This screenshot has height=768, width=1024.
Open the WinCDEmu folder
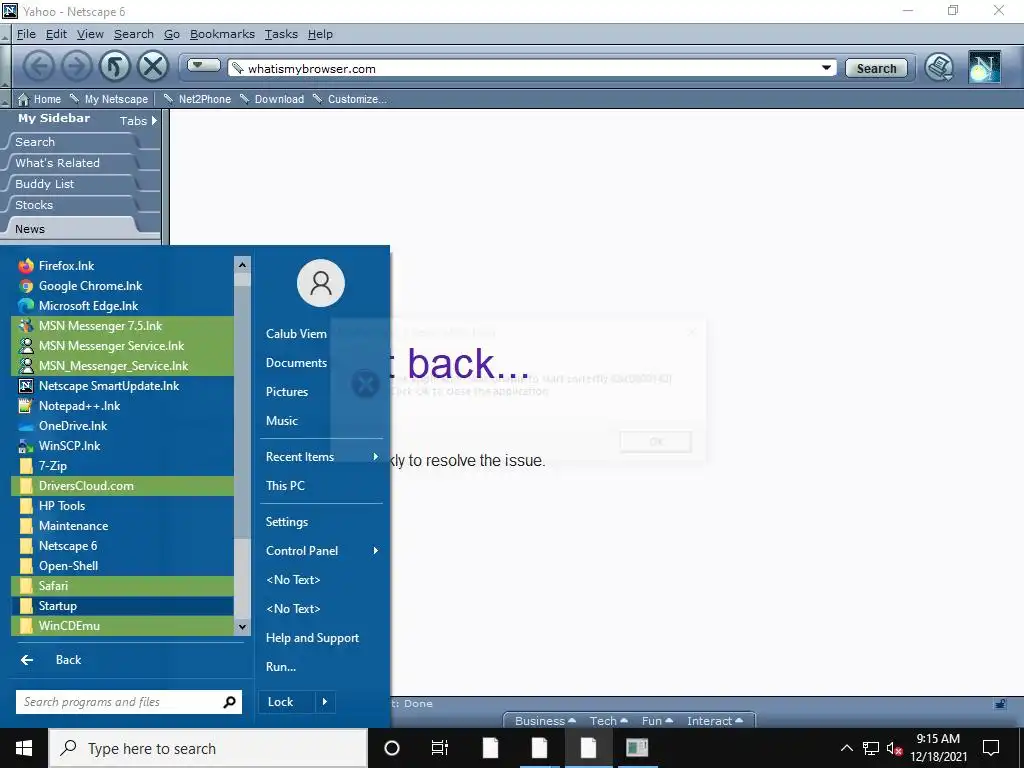[x=122, y=626]
